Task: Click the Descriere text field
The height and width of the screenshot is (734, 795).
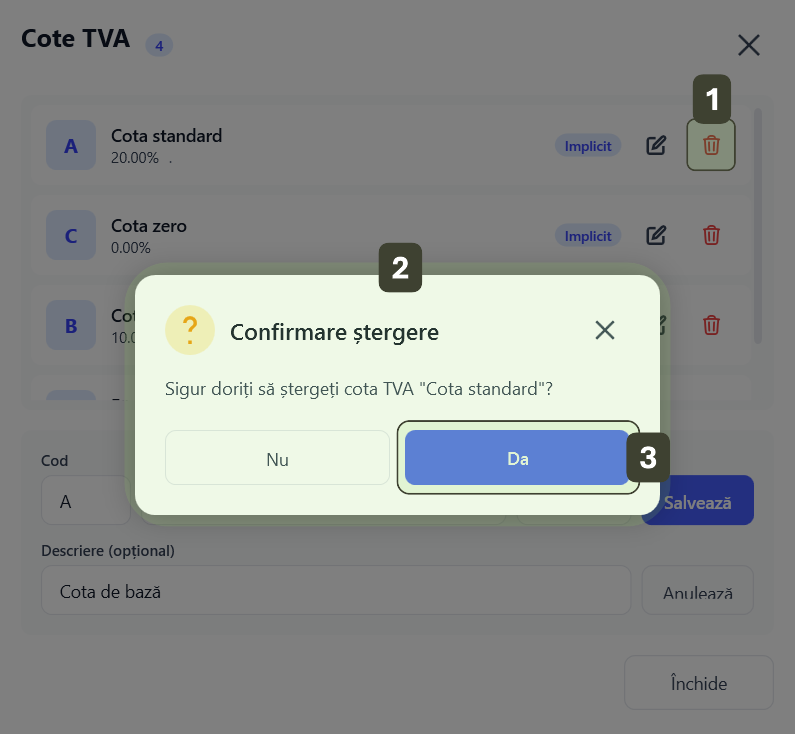Action: tap(335, 591)
